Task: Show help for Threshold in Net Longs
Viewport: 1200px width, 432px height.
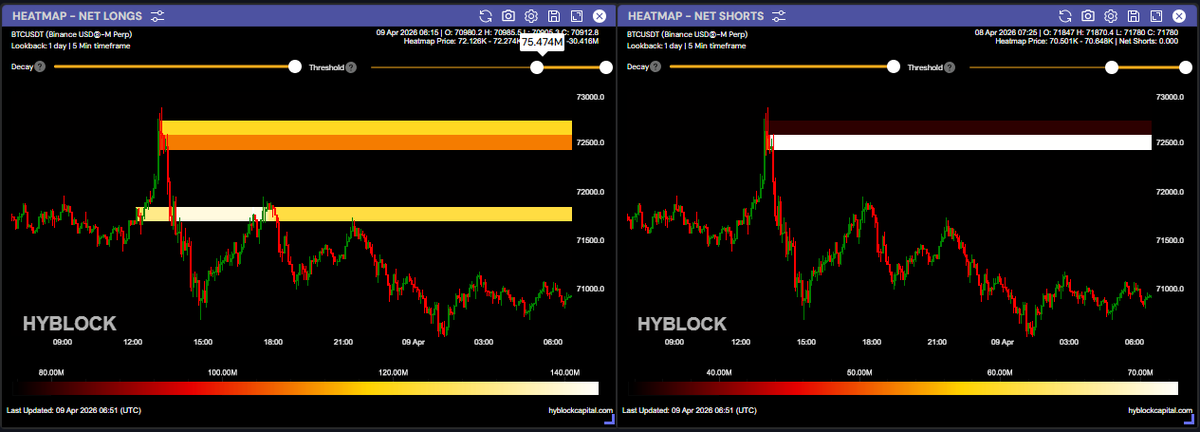Action: [351, 67]
